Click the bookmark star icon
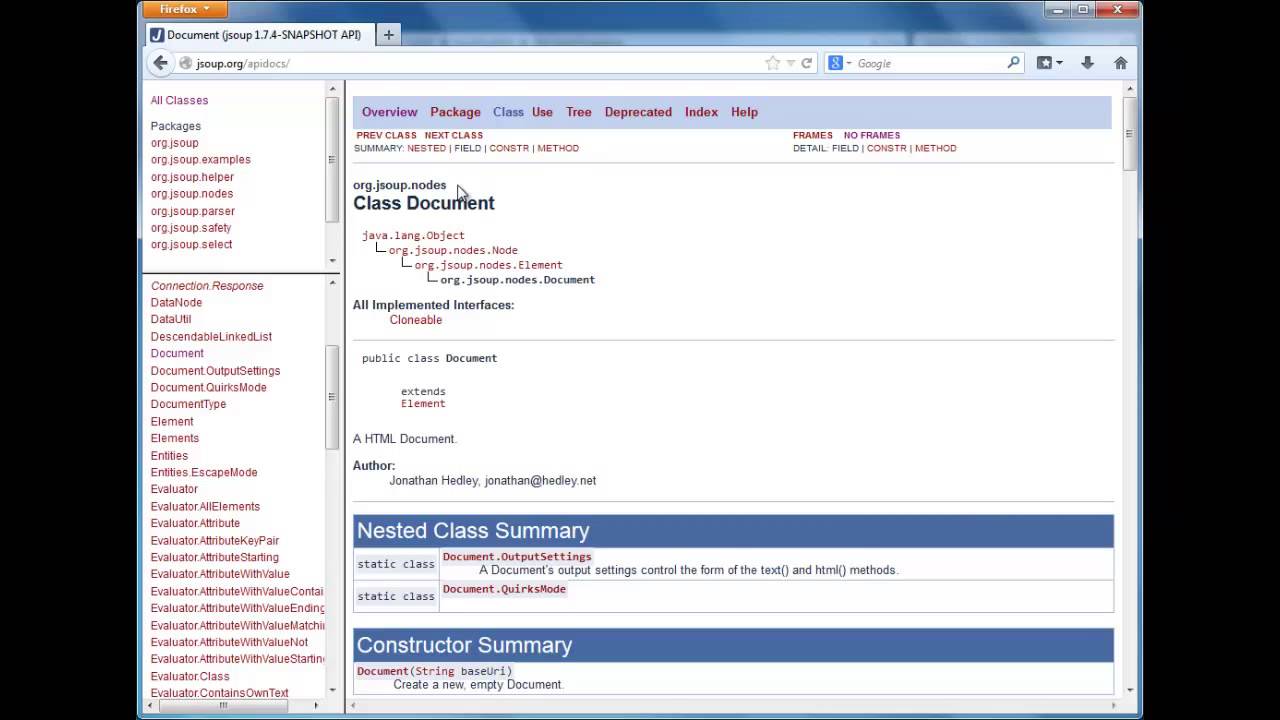Image resolution: width=1280 pixels, height=720 pixels. [x=772, y=63]
